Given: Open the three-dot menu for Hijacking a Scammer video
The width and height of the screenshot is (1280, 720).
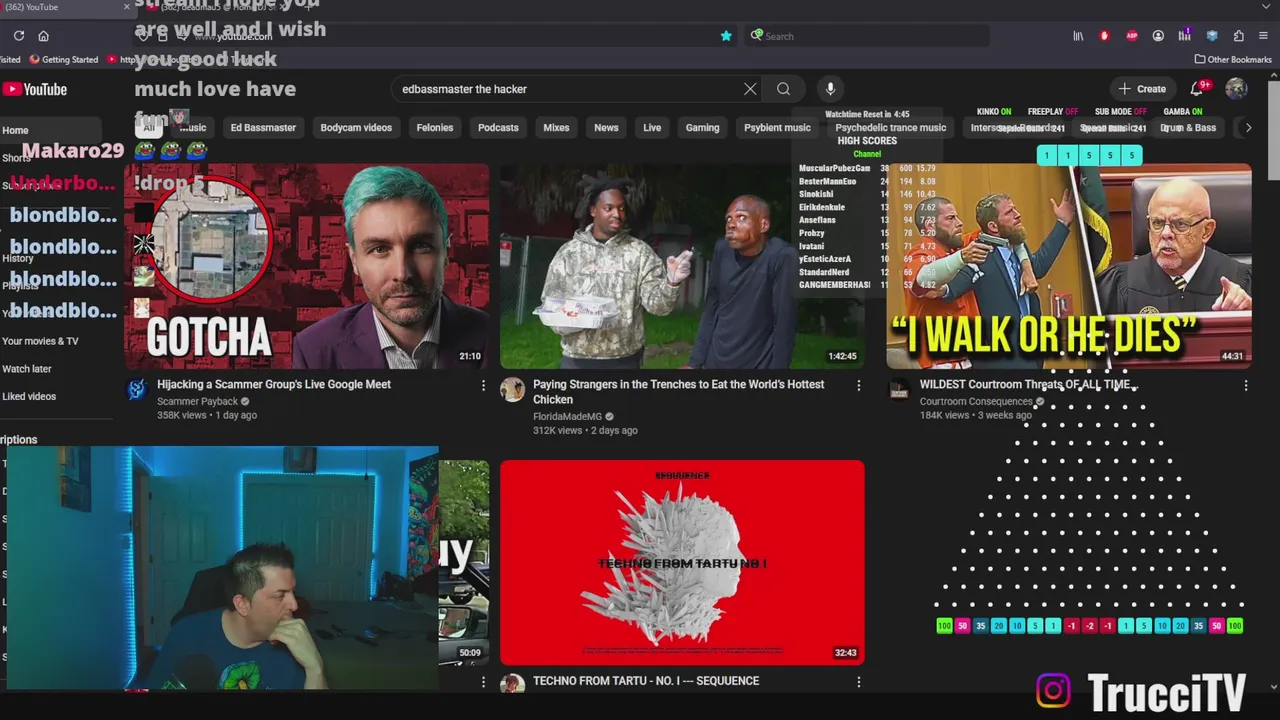Looking at the screenshot, I should coord(483,385).
